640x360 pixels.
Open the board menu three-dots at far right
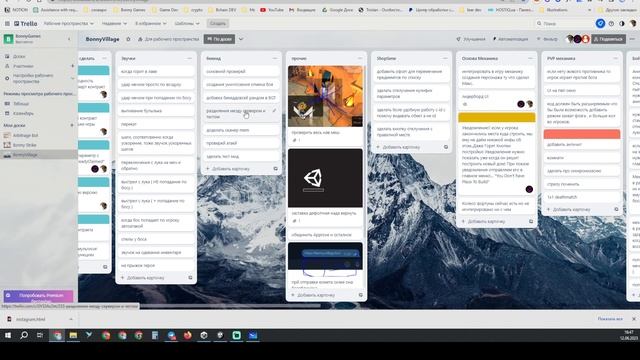coord(633,39)
